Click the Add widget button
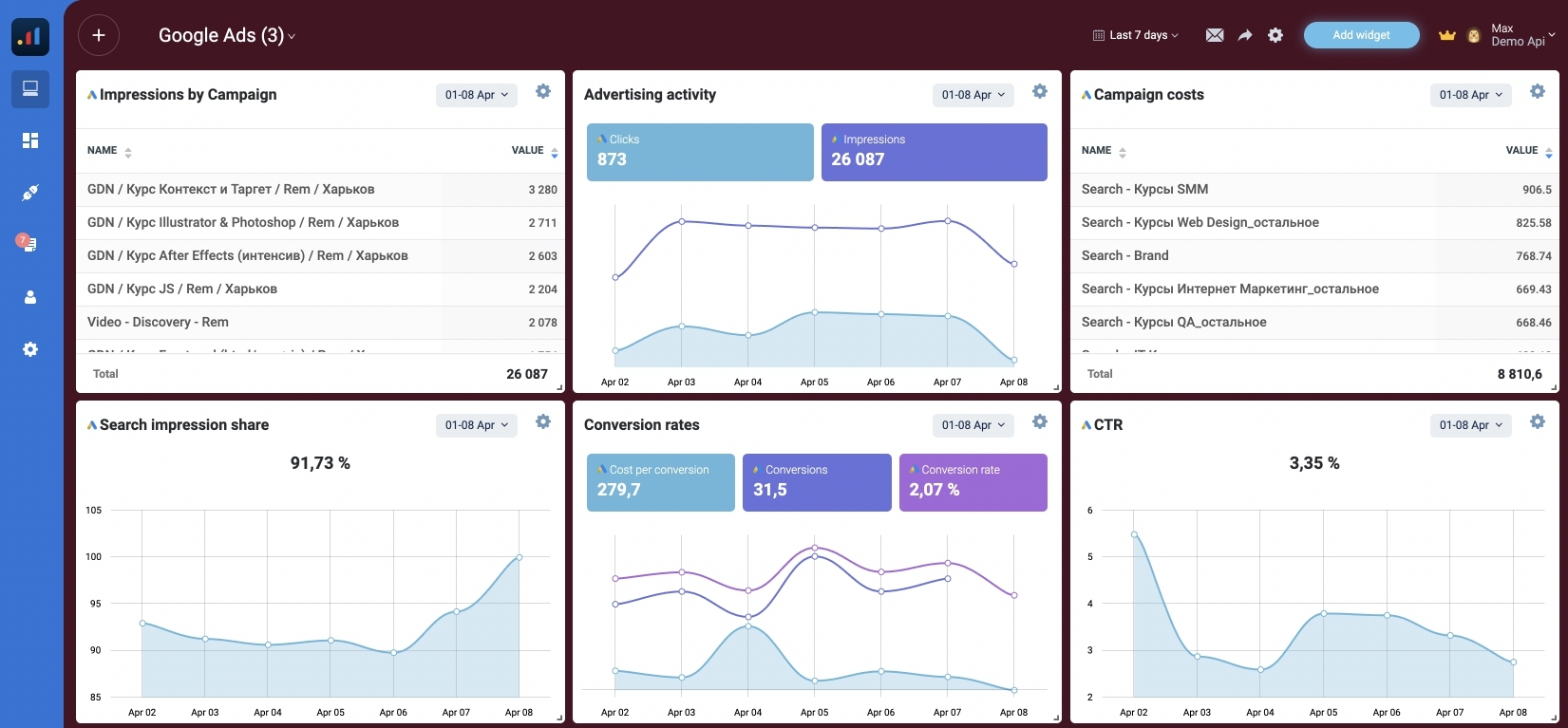 tap(1361, 35)
